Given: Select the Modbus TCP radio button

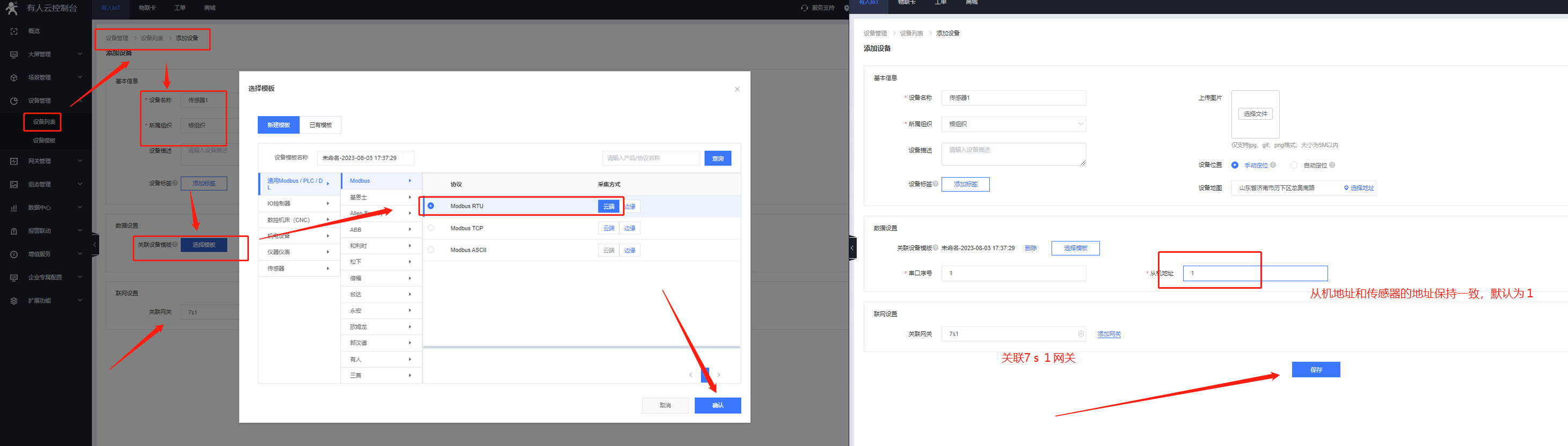Looking at the screenshot, I should (x=431, y=228).
